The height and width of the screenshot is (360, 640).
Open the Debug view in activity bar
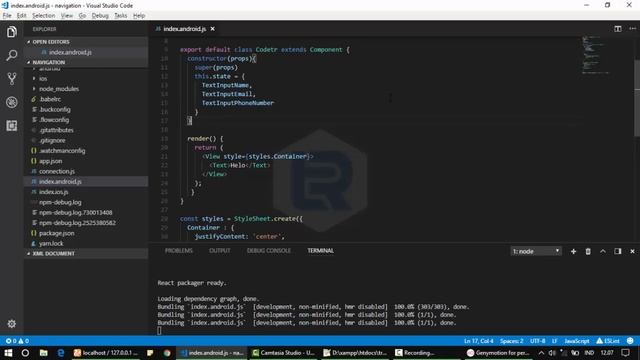(x=11, y=102)
